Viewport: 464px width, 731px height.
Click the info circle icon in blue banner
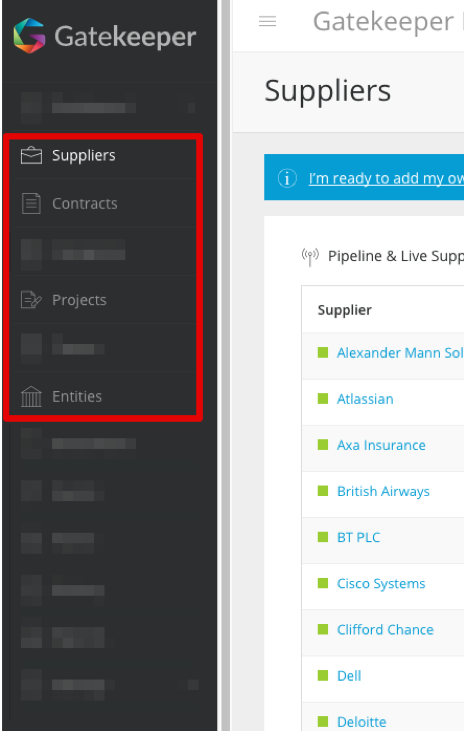click(287, 178)
